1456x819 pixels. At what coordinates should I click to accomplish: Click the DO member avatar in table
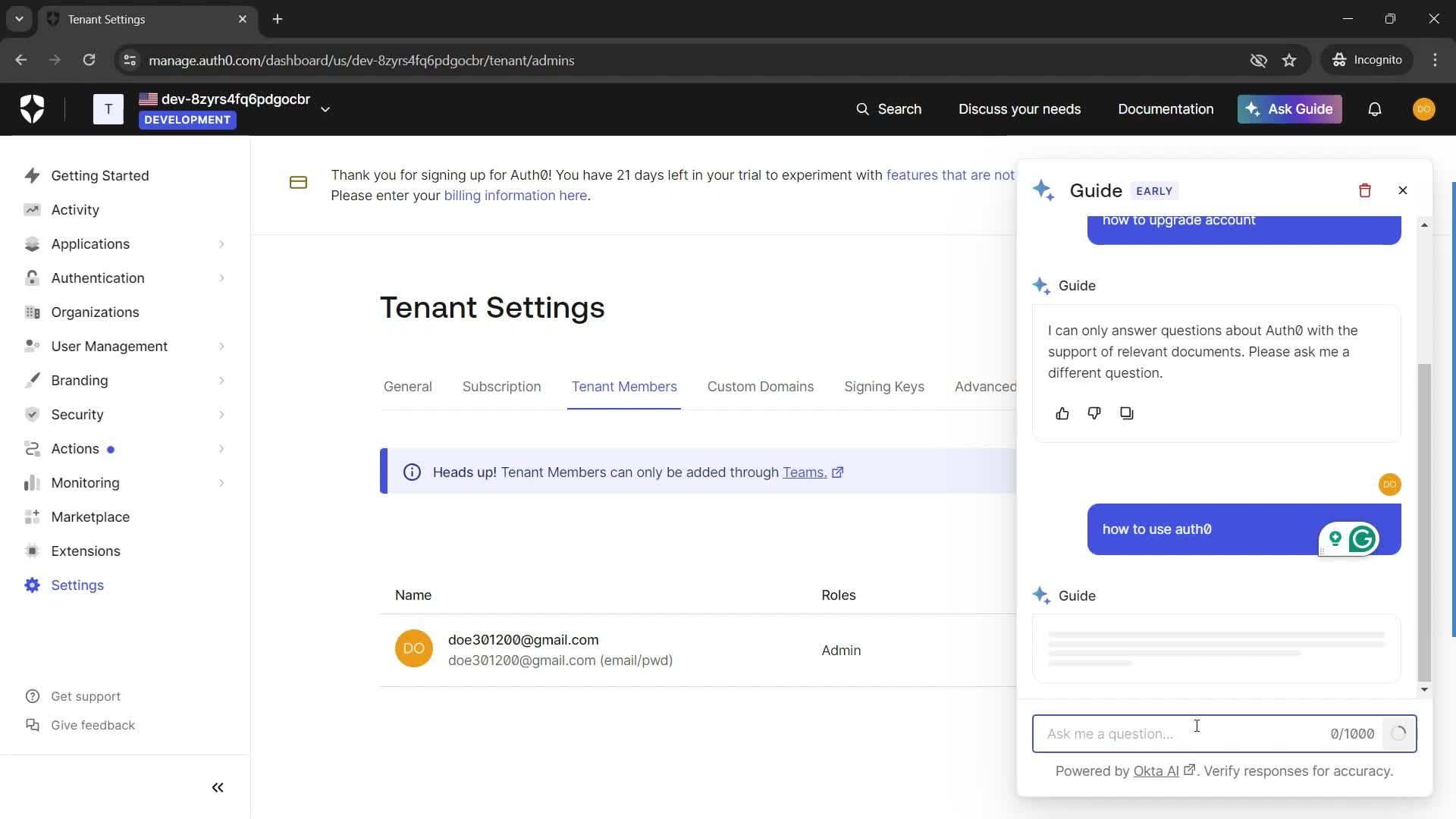tap(413, 649)
